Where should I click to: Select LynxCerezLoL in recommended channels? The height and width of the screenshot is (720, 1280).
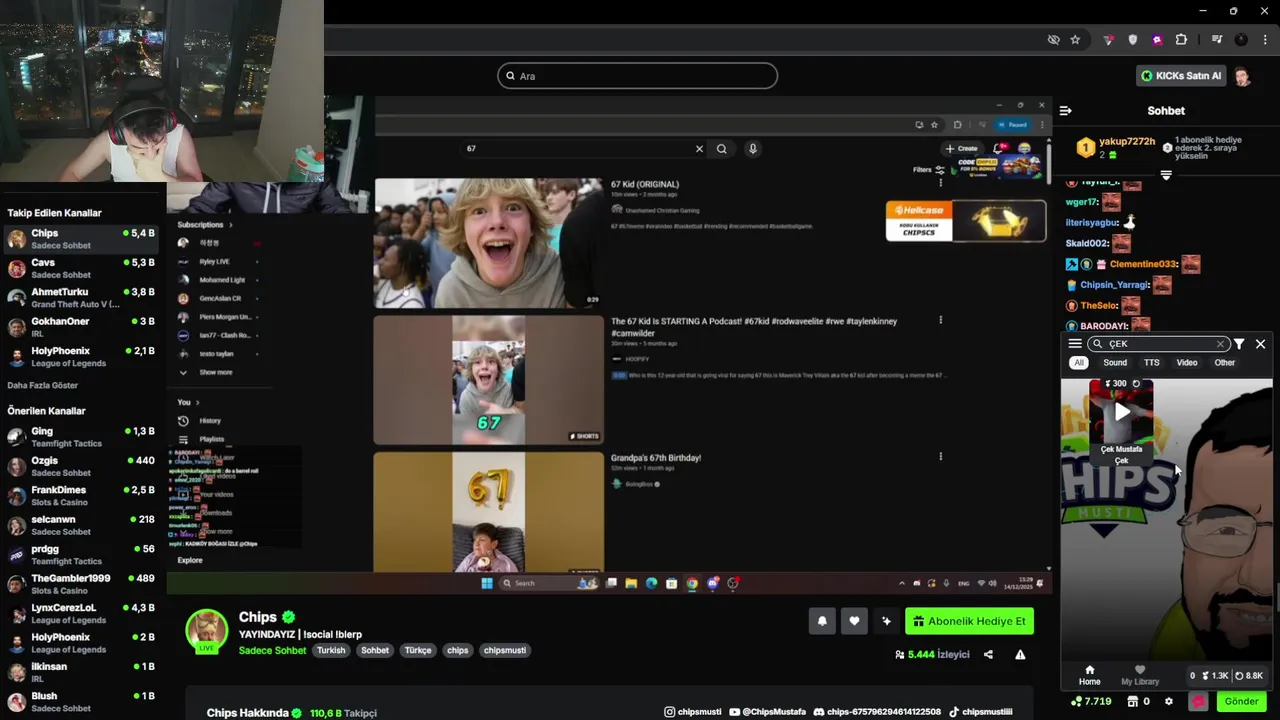click(81, 613)
